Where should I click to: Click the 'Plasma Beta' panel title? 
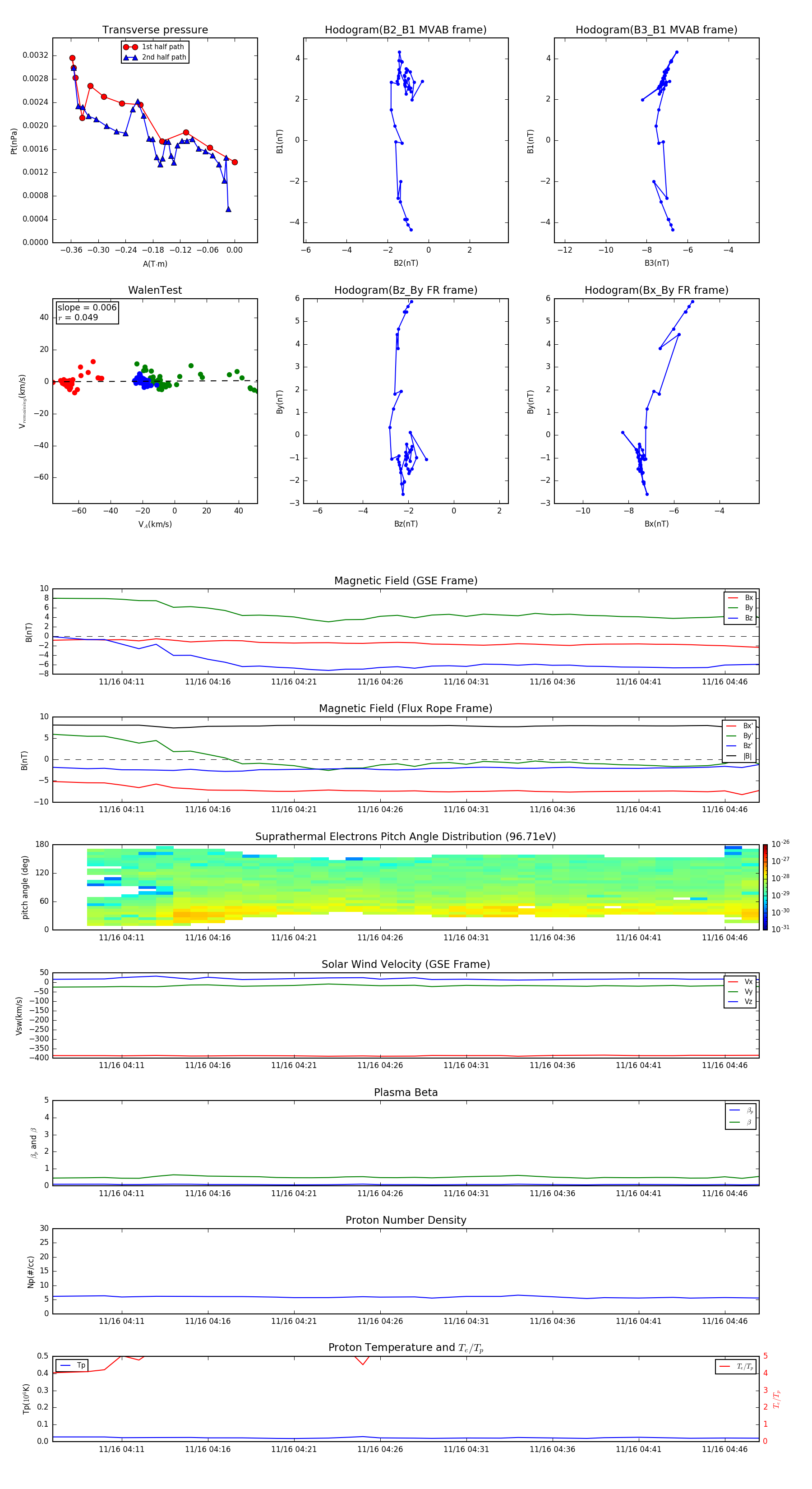(406, 1093)
